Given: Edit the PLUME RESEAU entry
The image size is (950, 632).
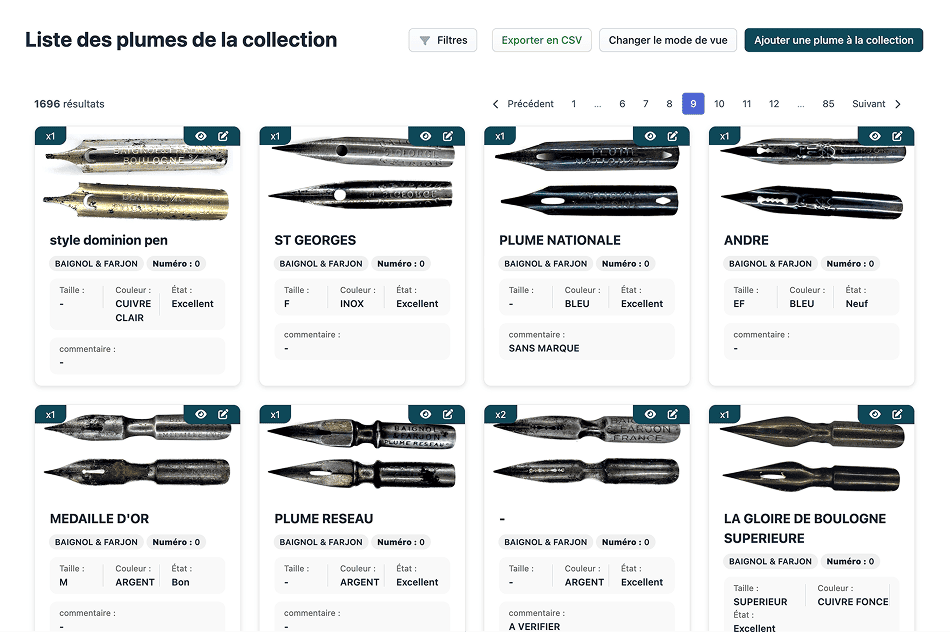Looking at the screenshot, I should click(449, 414).
